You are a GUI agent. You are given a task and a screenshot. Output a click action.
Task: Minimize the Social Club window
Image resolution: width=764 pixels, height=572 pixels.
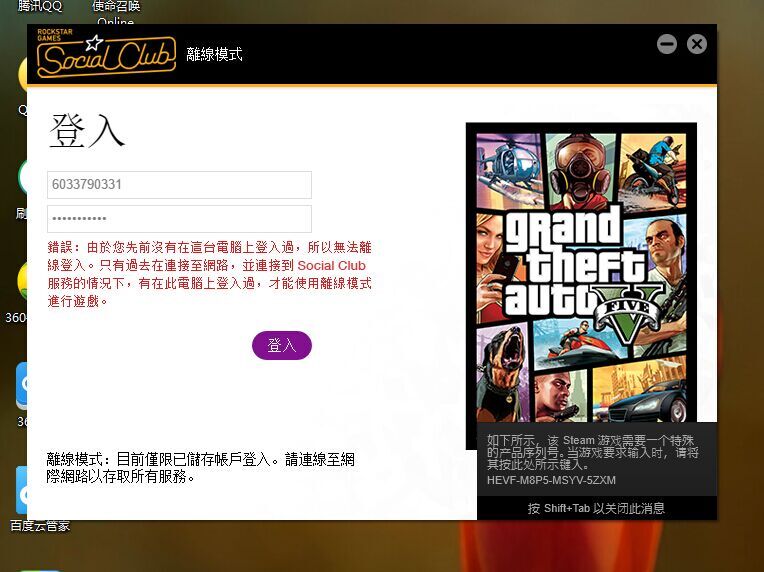[x=667, y=44]
